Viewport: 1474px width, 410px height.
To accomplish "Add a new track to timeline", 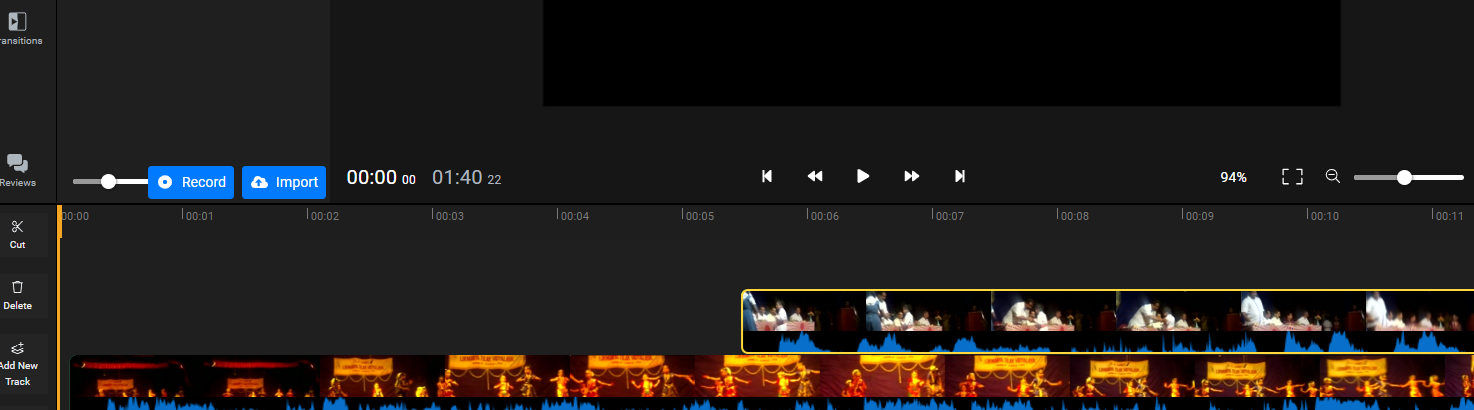I will coord(18,364).
